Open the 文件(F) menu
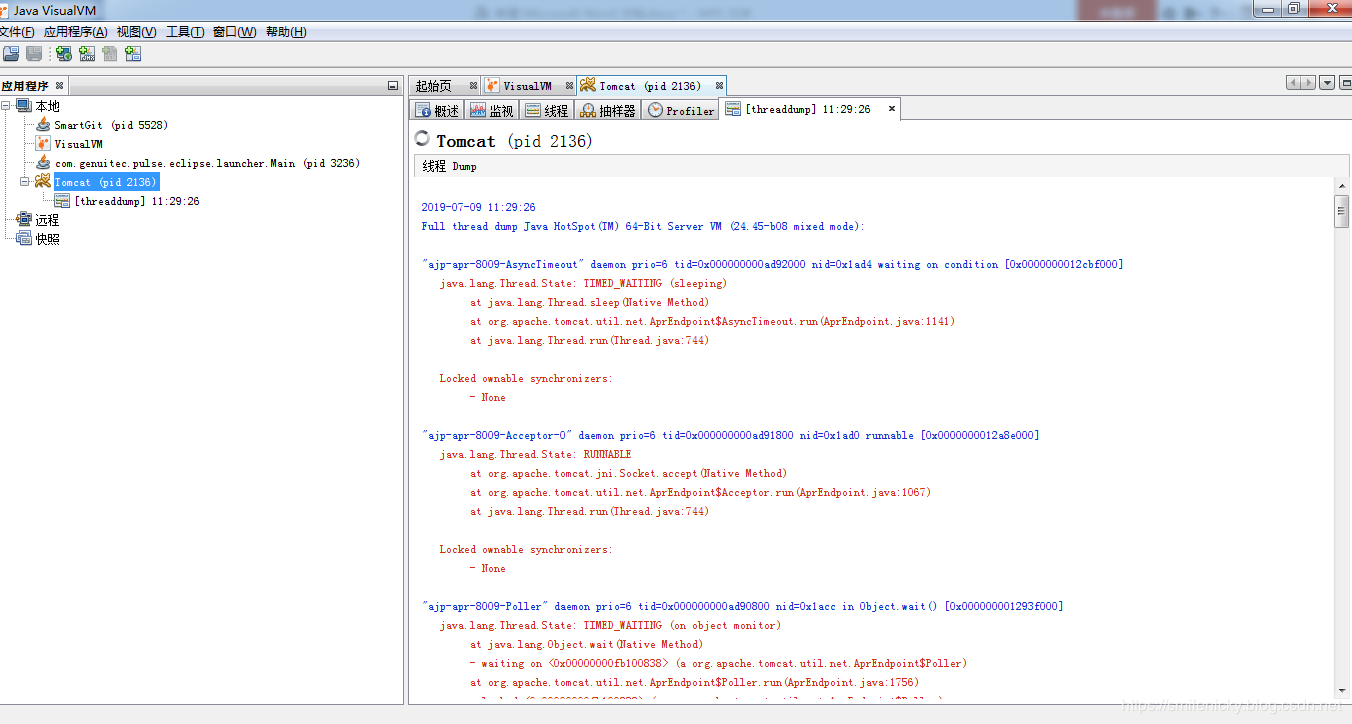1352x724 pixels. click(x=17, y=32)
